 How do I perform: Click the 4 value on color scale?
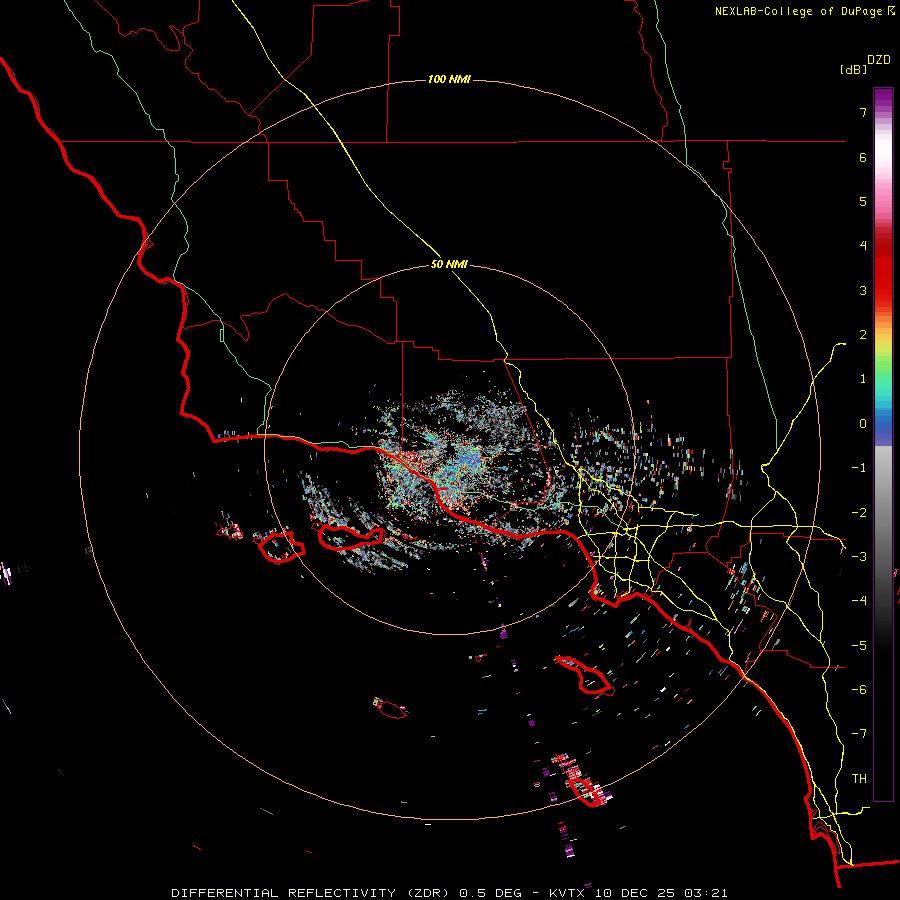(x=863, y=246)
